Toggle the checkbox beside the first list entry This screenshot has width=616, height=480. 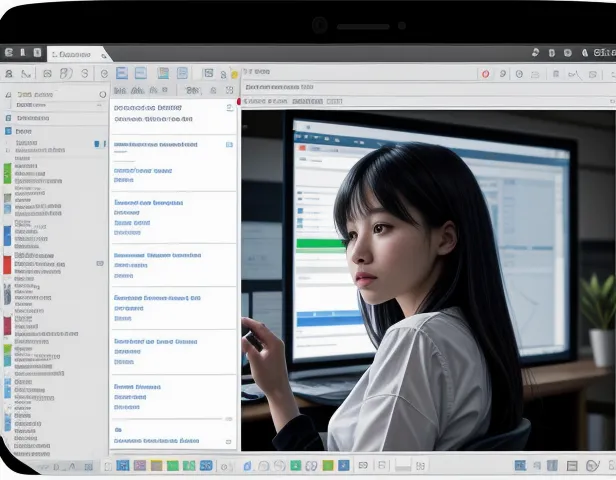point(229,107)
